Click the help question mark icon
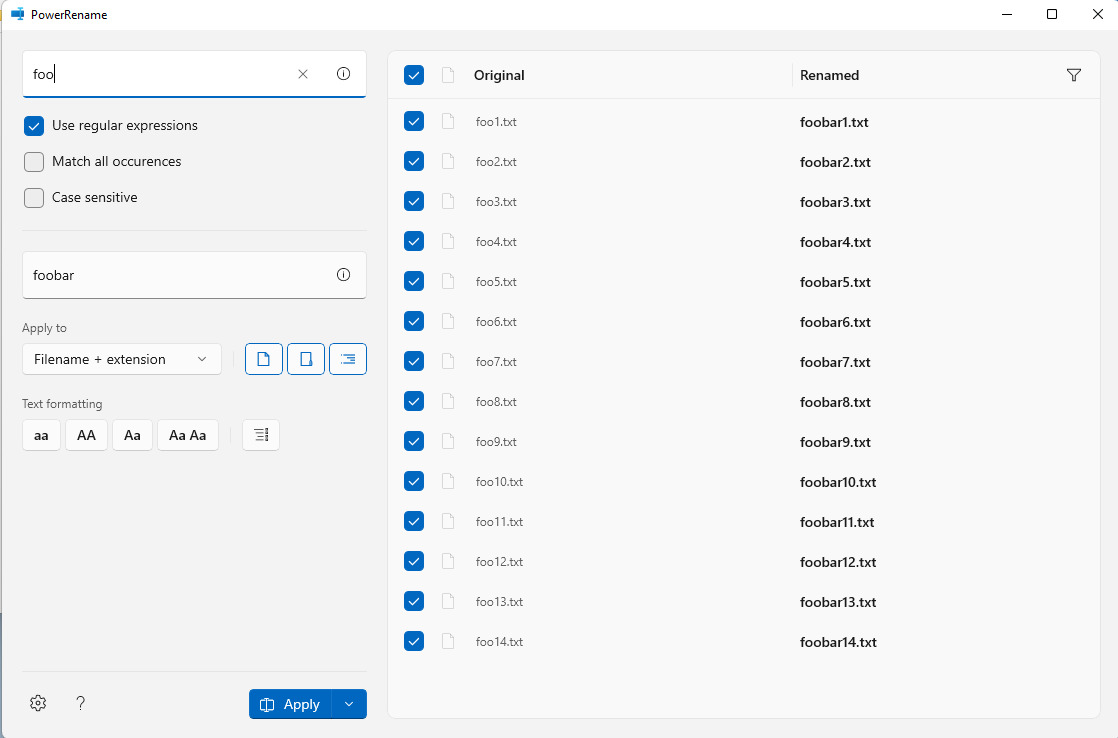This screenshot has width=1118, height=738. pyautogui.click(x=81, y=703)
